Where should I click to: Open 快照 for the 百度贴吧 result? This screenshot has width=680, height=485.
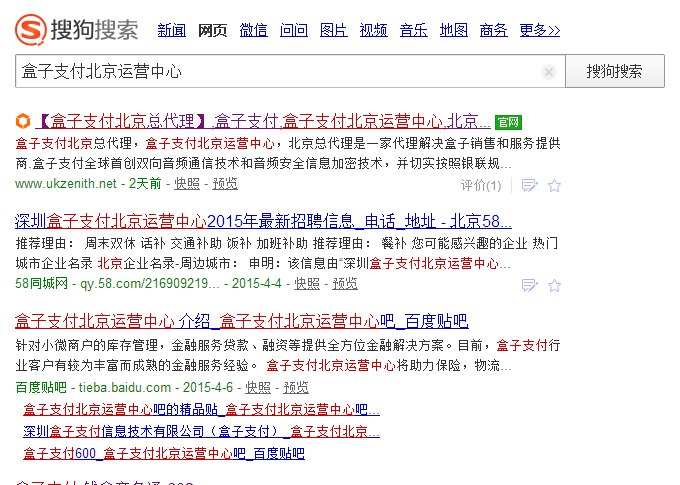258,387
